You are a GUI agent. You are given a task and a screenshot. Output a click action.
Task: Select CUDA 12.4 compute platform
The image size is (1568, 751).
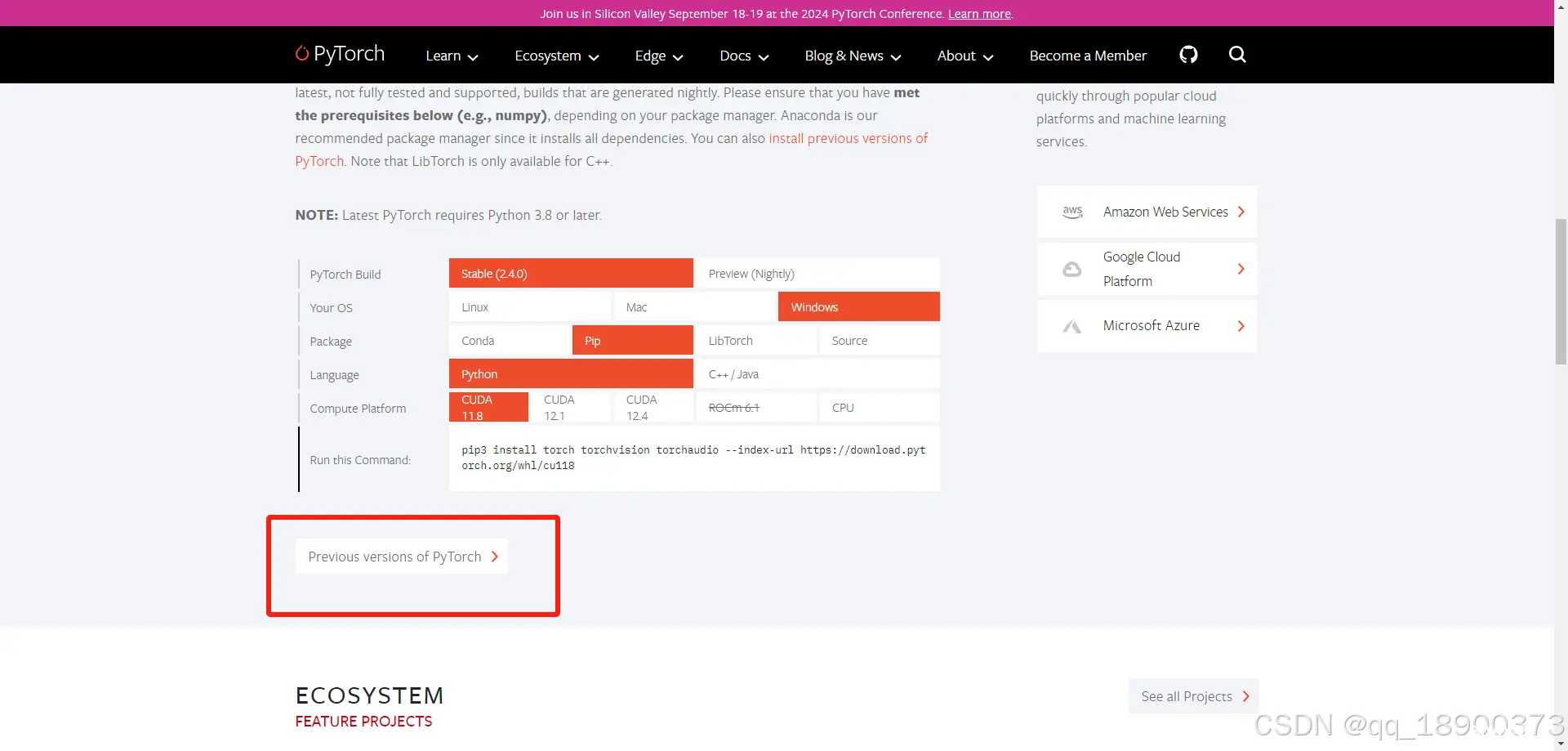(653, 408)
